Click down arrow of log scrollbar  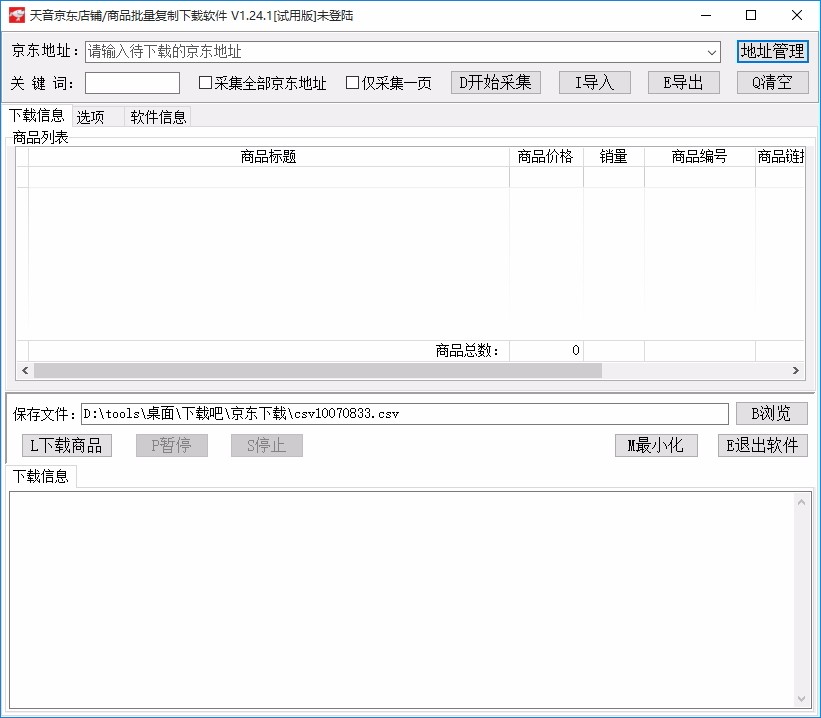pos(801,699)
